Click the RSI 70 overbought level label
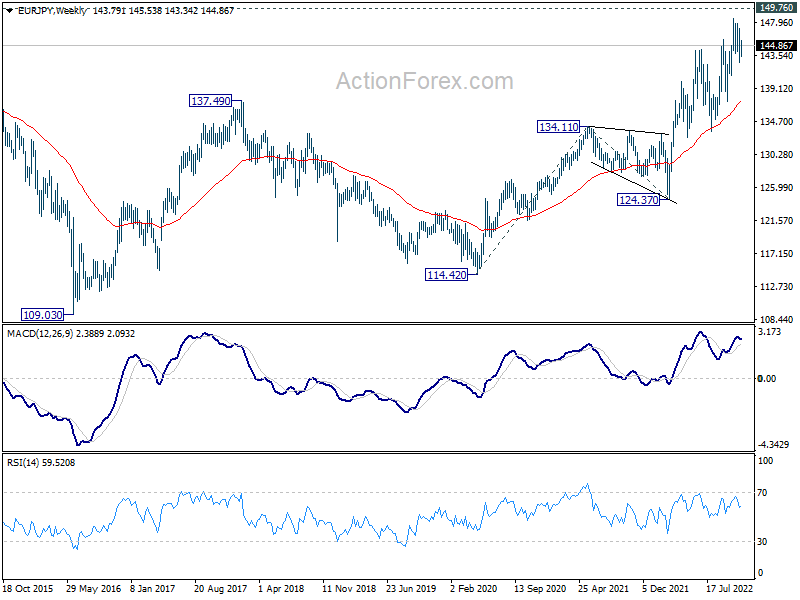 point(762,493)
